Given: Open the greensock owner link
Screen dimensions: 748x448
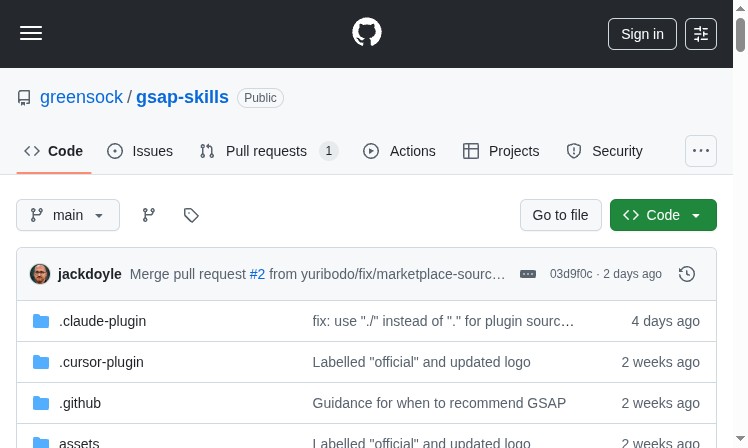Looking at the screenshot, I should pos(81,97).
